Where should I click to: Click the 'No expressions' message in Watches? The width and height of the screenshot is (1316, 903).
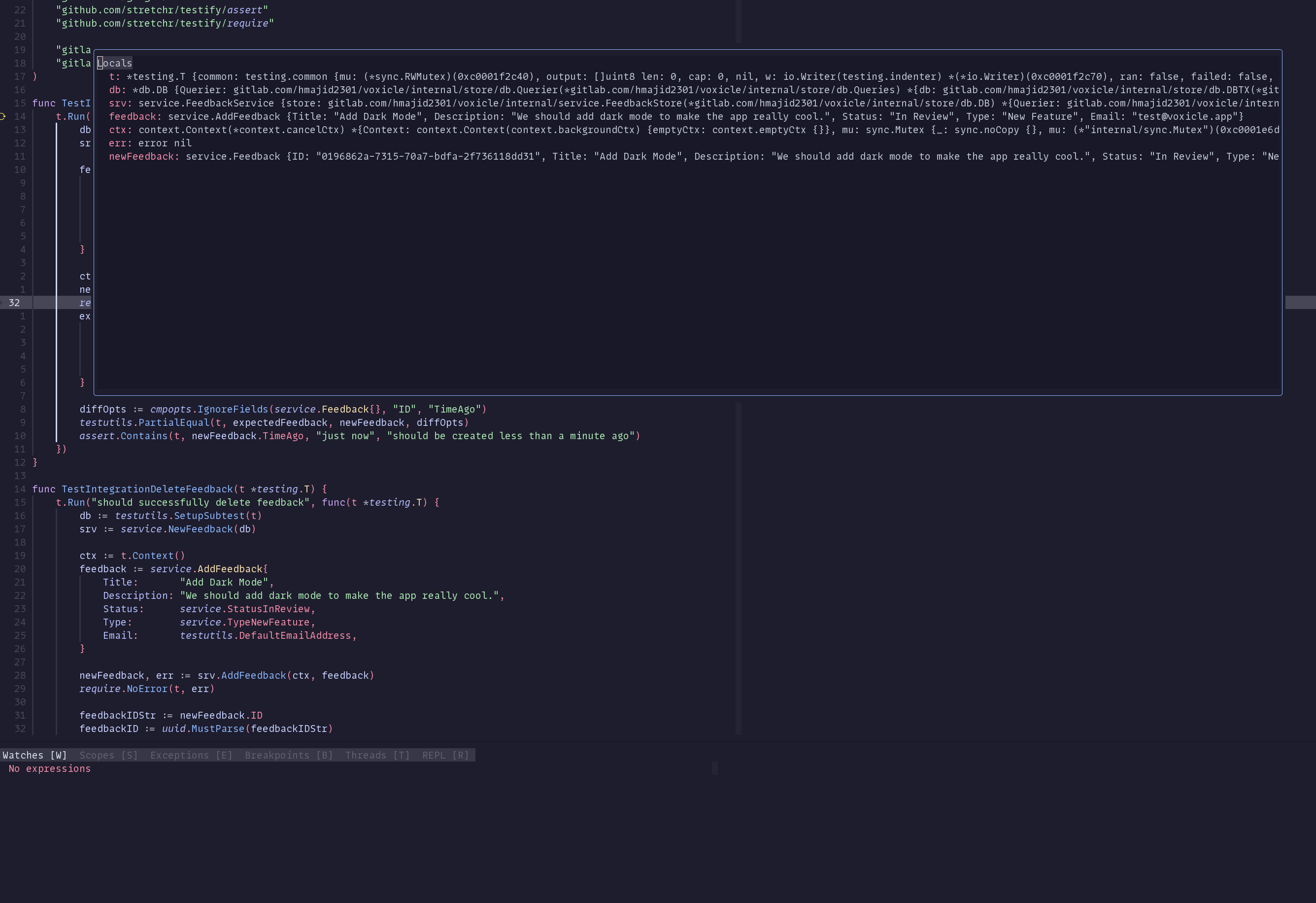point(49,769)
